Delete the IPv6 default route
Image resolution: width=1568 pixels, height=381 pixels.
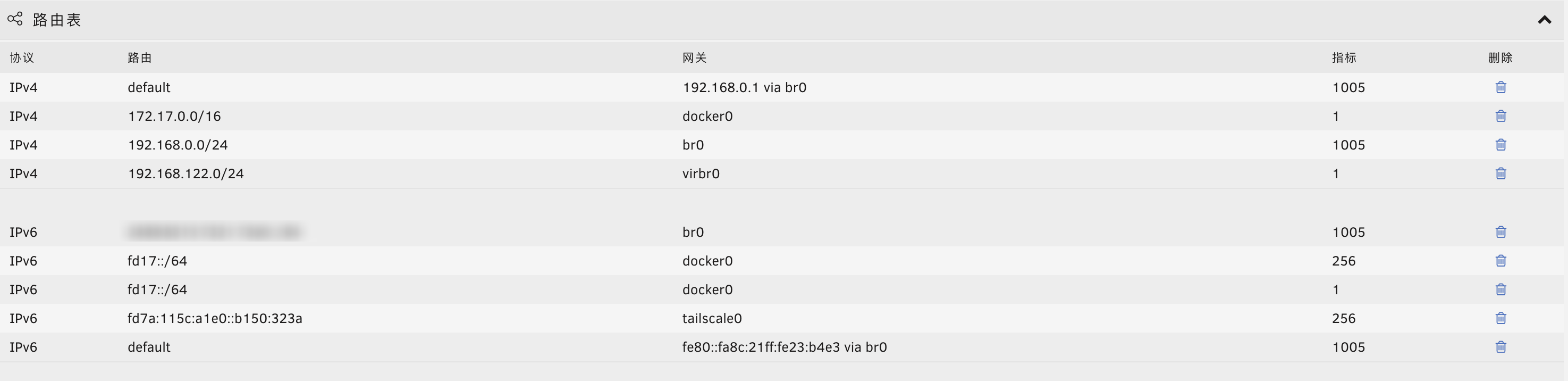click(1500, 347)
